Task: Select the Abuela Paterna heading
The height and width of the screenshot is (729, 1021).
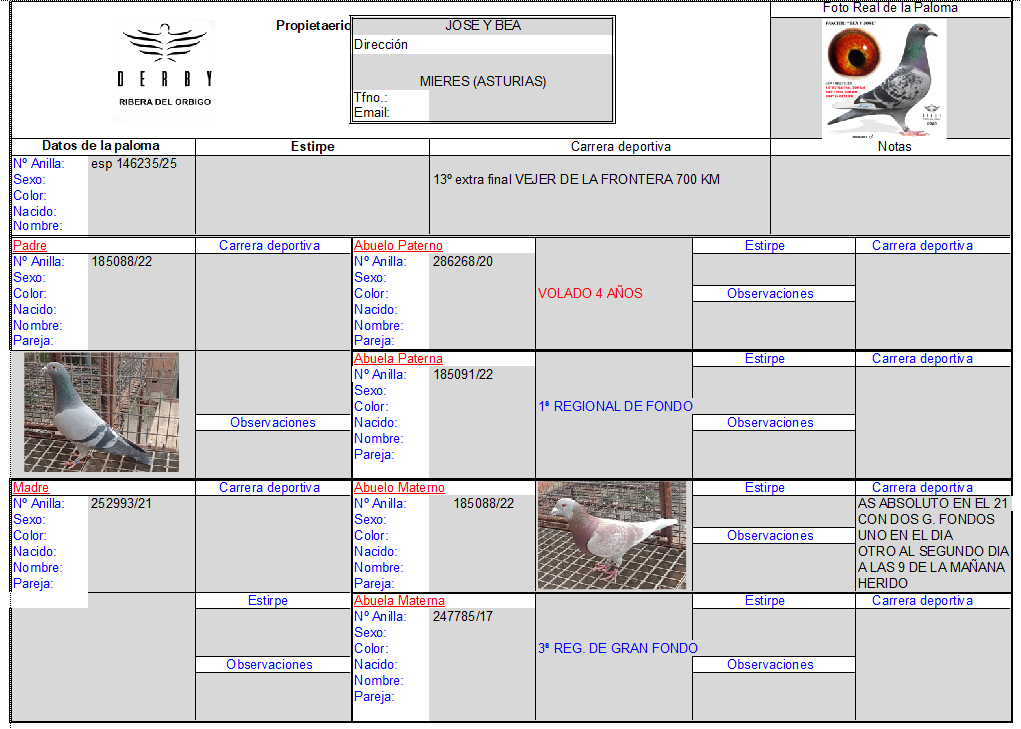Action: pyautogui.click(x=398, y=358)
